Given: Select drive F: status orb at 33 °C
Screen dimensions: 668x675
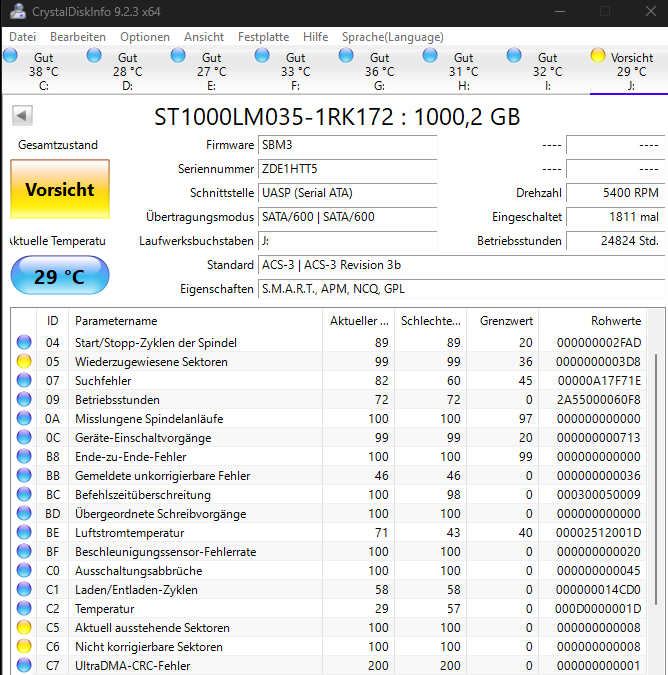Looking at the screenshot, I should (262, 56).
